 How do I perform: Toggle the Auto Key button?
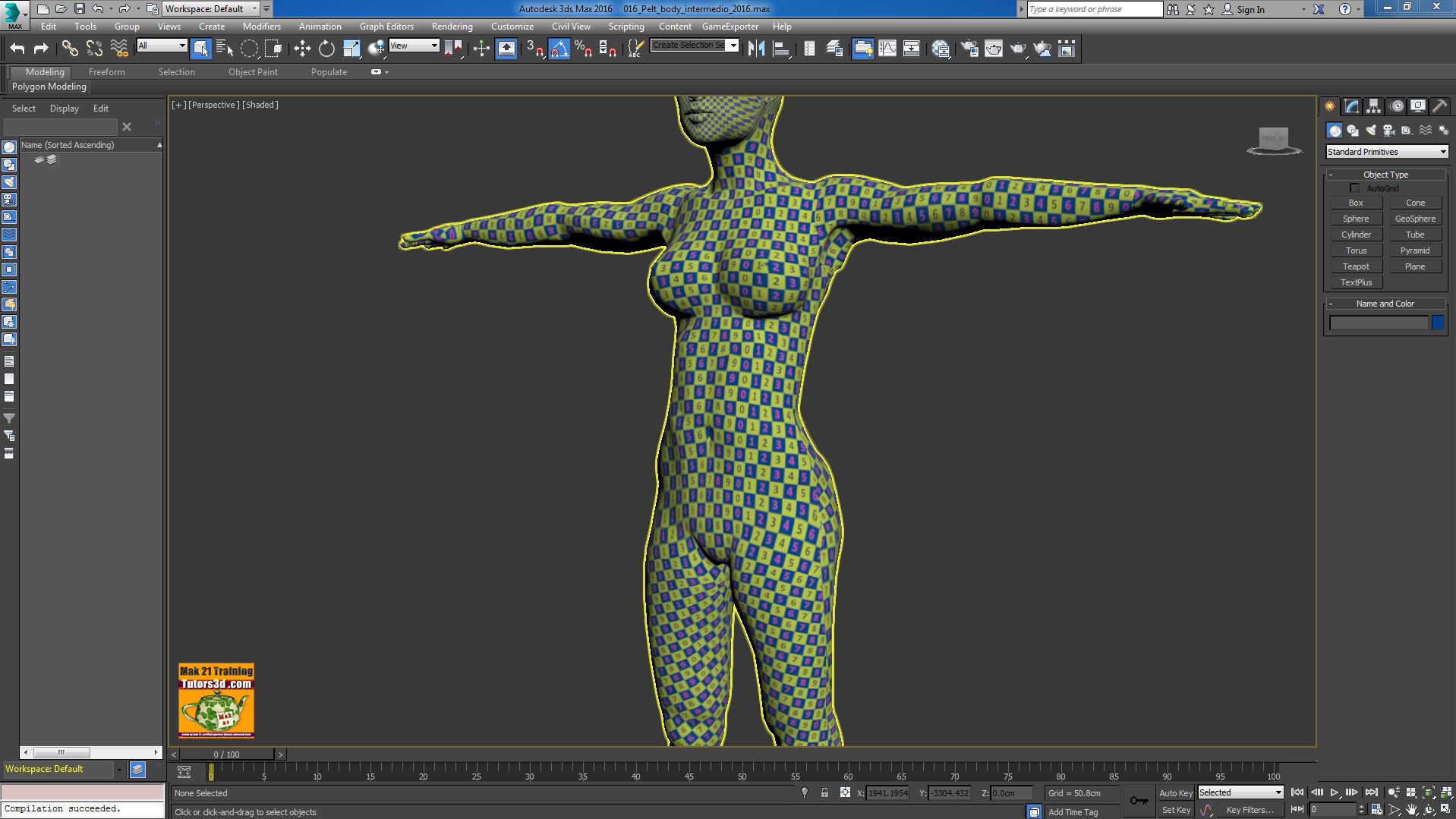click(x=1176, y=793)
